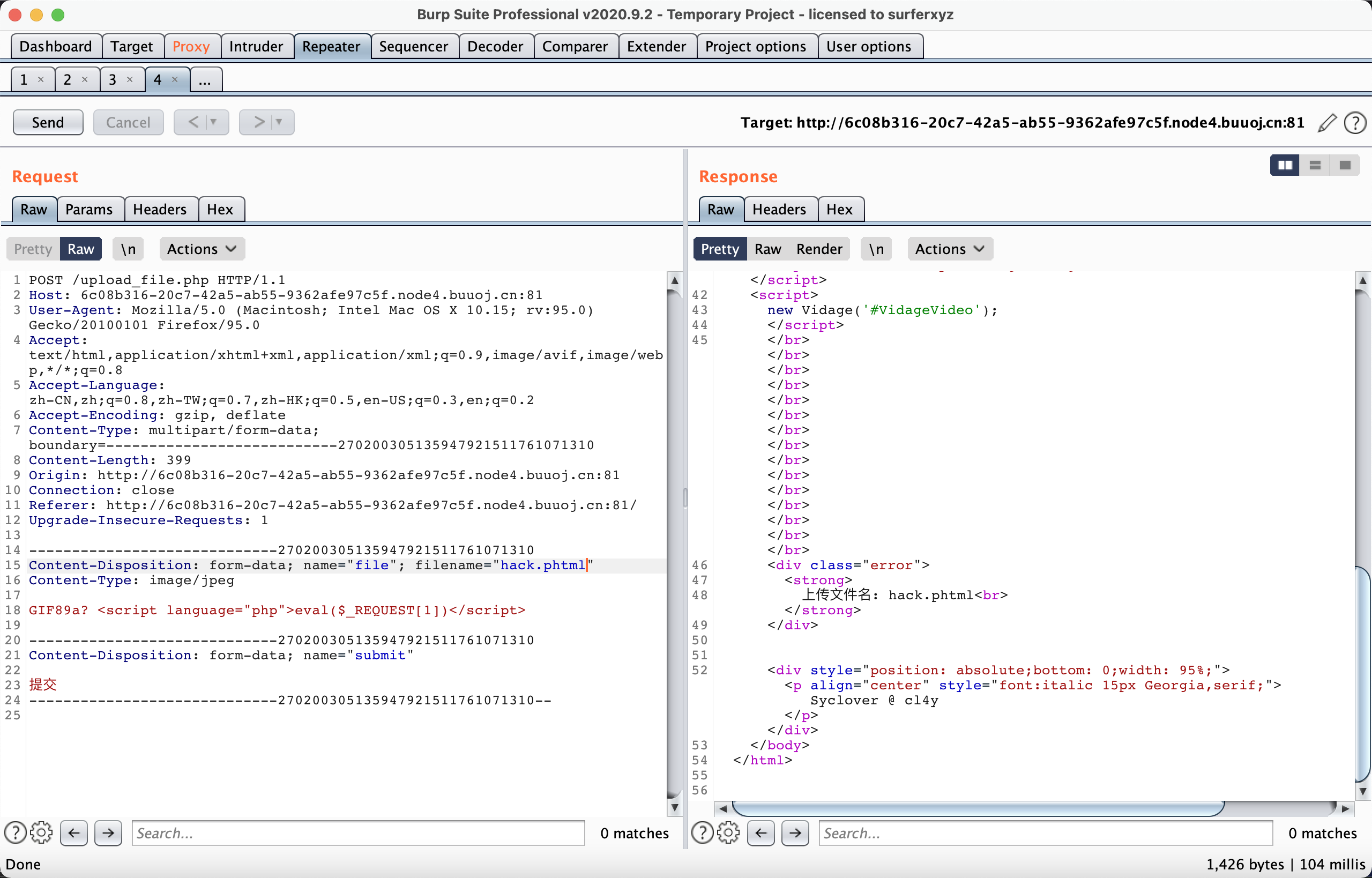Go to previous response search match
Image resolution: width=1372 pixels, height=878 pixels.
(x=761, y=833)
